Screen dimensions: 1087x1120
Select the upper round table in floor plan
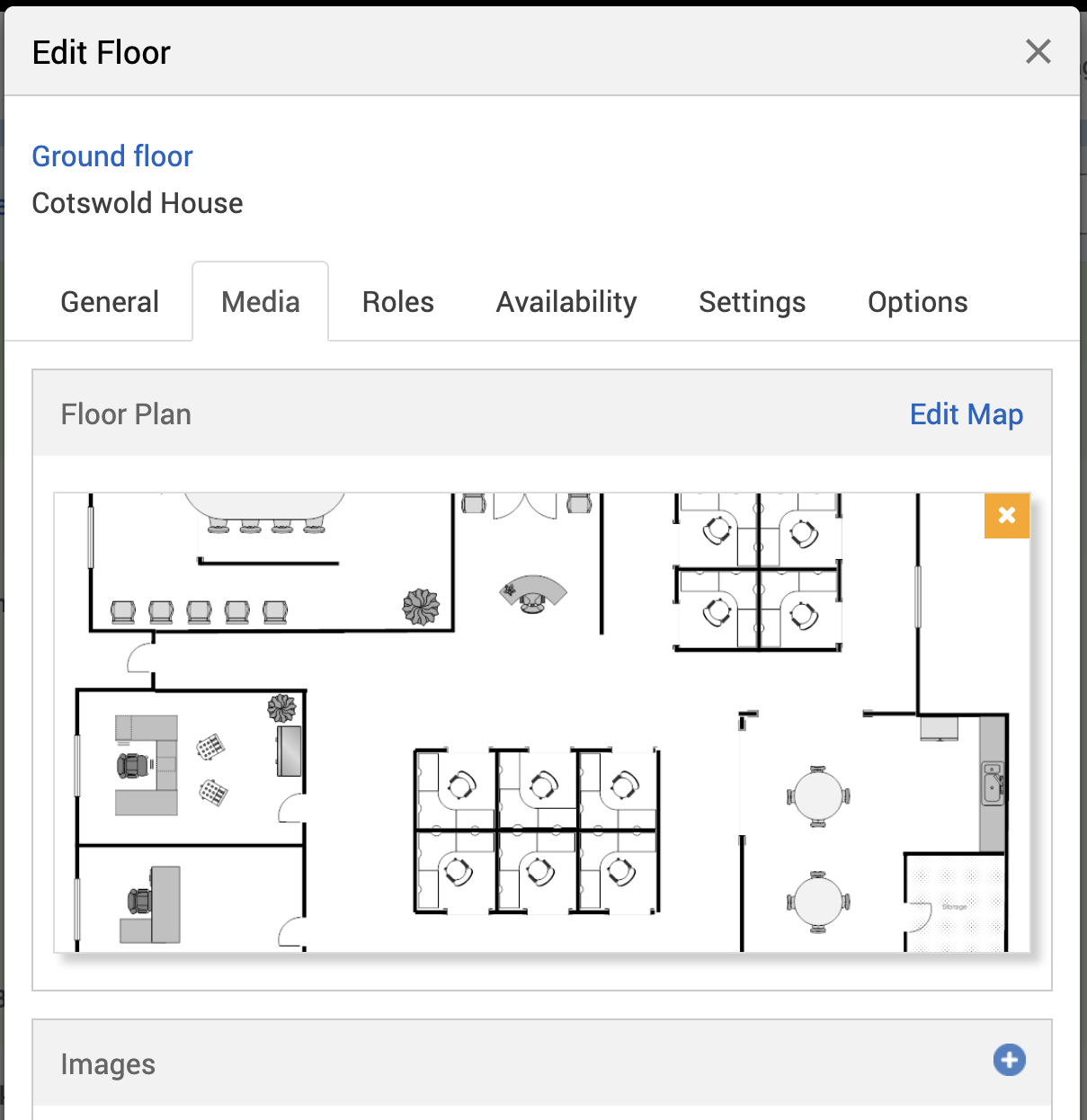pyautogui.click(x=818, y=796)
